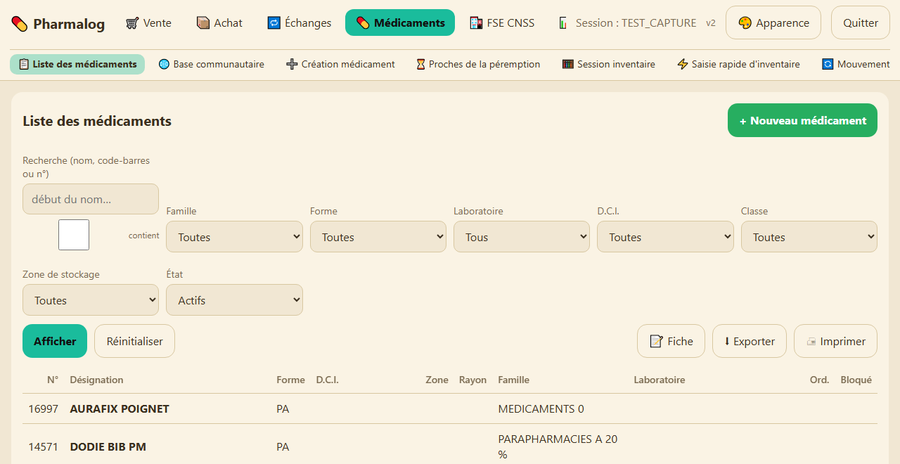Click the Ord. column header
Screen dimensions: 900x464
click(820, 380)
